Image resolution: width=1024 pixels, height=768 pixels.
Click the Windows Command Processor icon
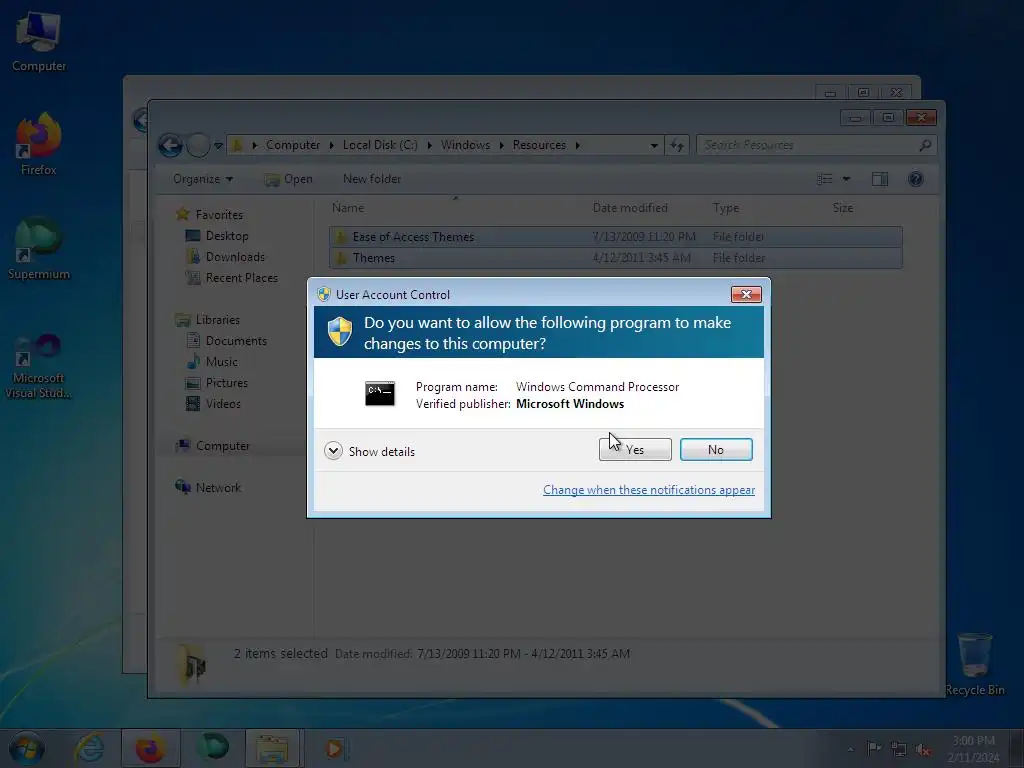pyautogui.click(x=379, y=394)
